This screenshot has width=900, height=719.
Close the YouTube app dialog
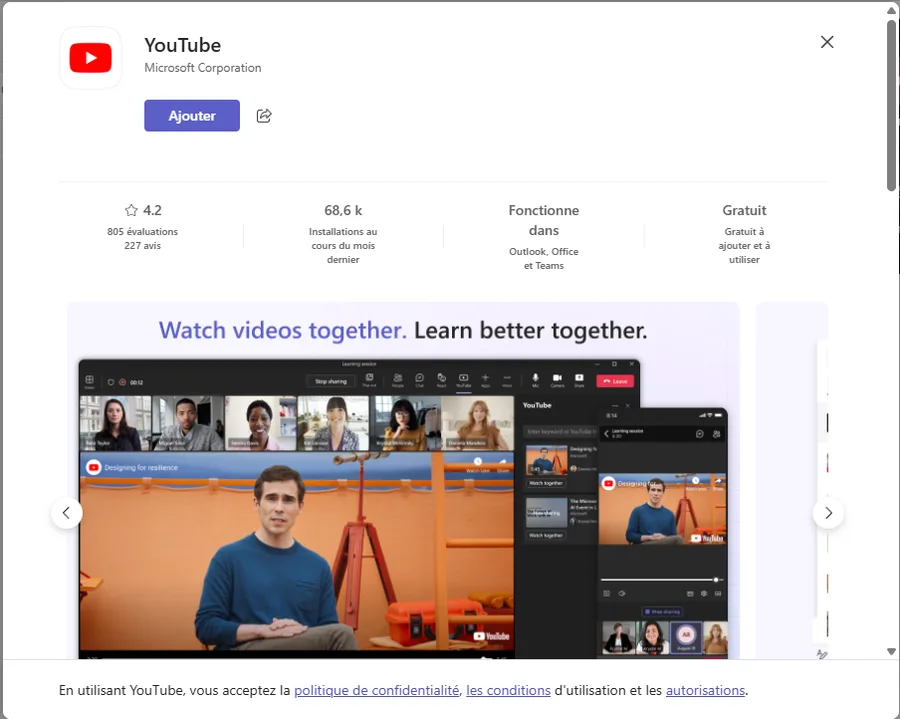click(827, 42)
